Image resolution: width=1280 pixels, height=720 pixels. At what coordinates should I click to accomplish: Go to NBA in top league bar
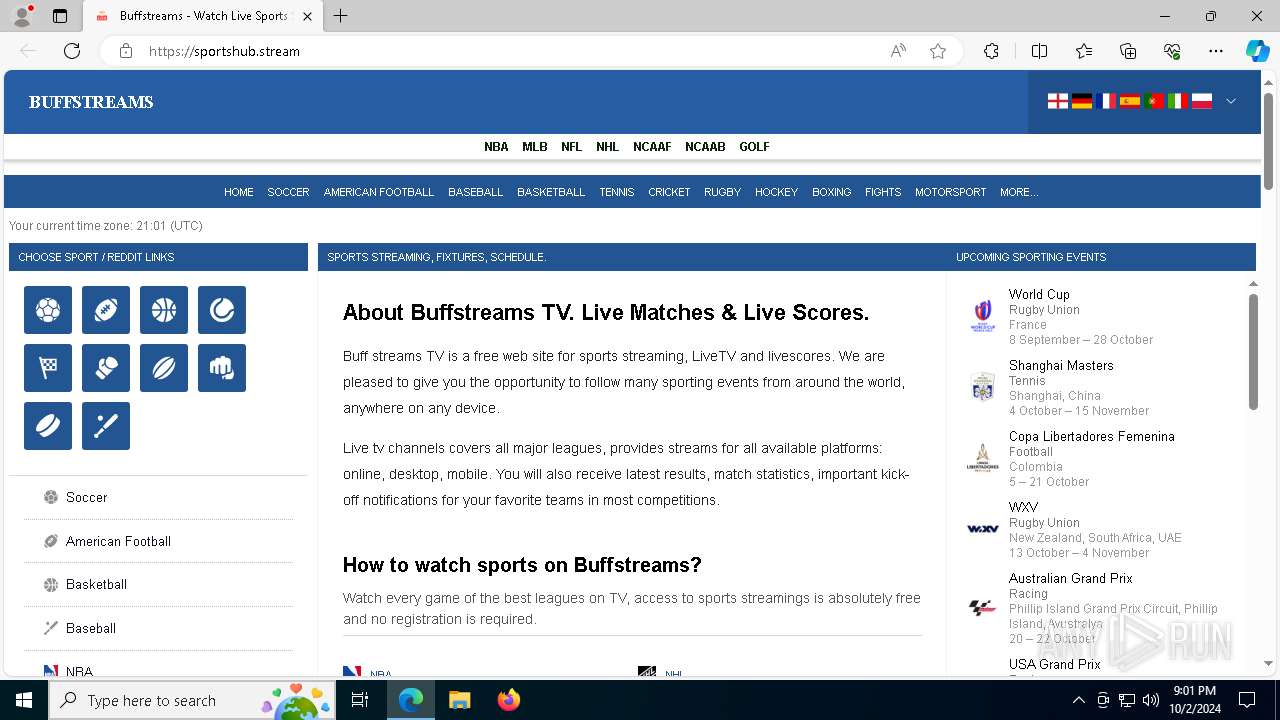point(496,146)
